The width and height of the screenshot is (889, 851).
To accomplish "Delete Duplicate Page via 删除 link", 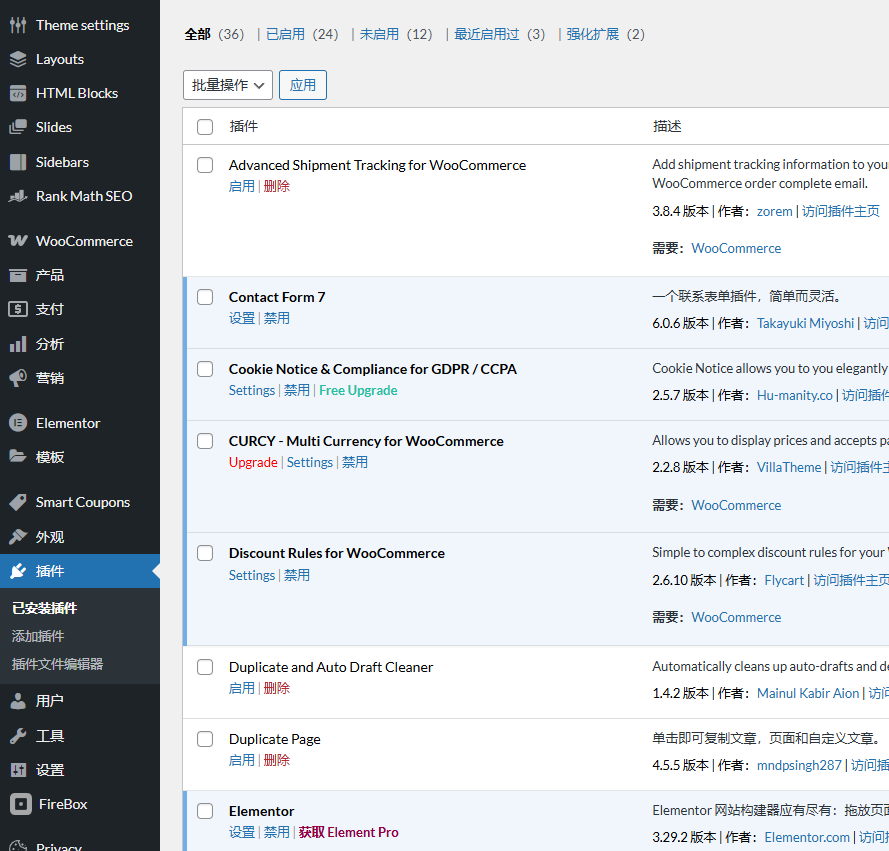I will coord(277,760).
